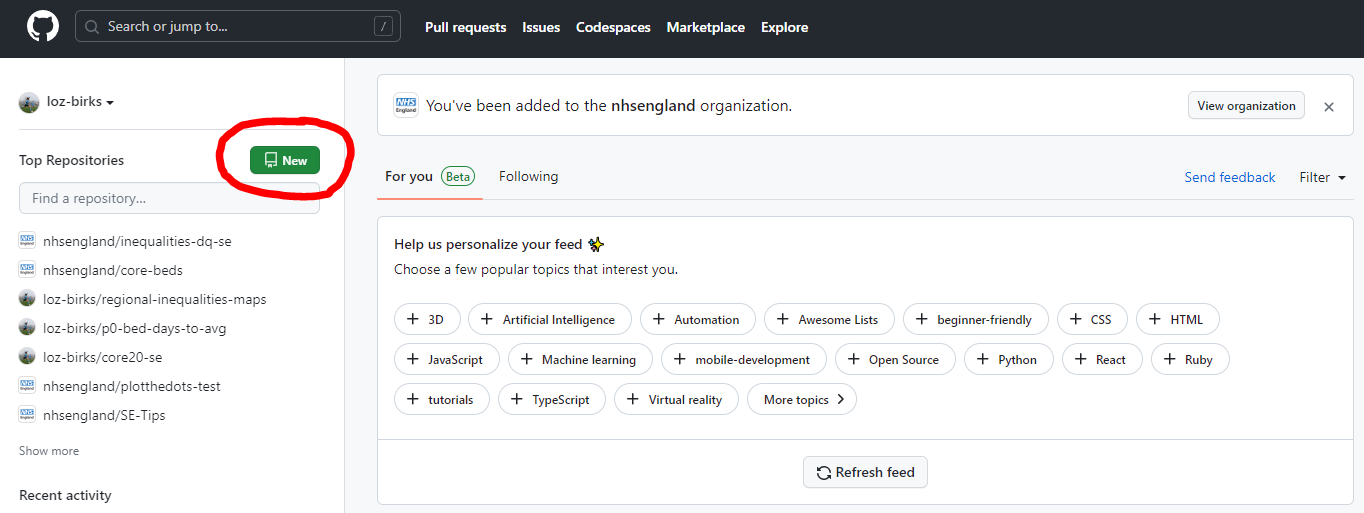Open Pull requests in the top navigation

(x=466, y=27)
